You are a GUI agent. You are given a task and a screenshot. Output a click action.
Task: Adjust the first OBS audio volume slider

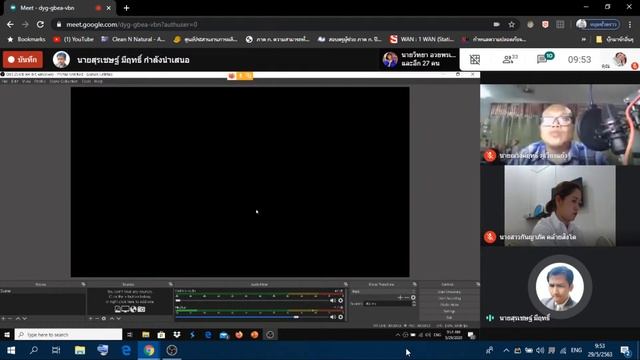[x=252, y=300]
